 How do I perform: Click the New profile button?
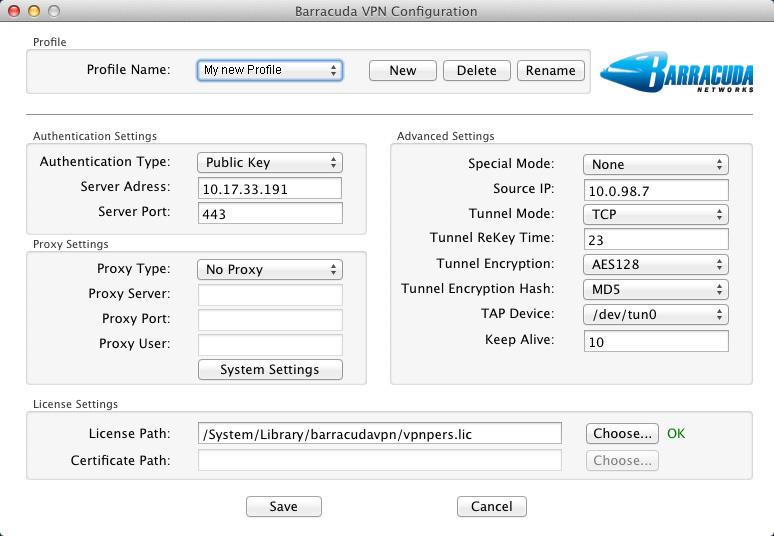click(402, 70)
